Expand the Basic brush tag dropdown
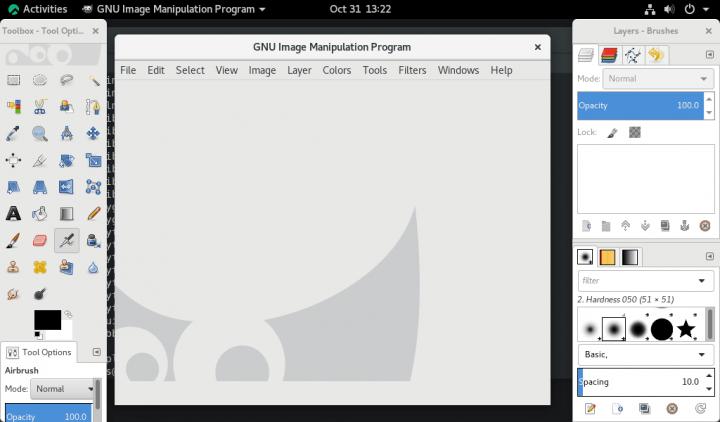Screen dimensions: 720x422 [x=645, y=355]
